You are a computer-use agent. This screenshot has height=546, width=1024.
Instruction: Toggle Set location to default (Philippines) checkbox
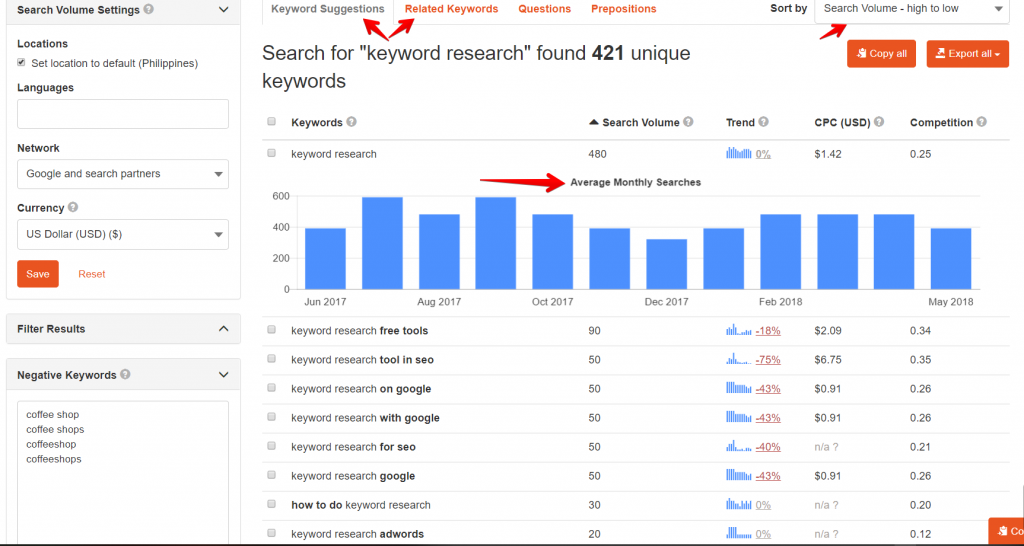tap(22, 63)
